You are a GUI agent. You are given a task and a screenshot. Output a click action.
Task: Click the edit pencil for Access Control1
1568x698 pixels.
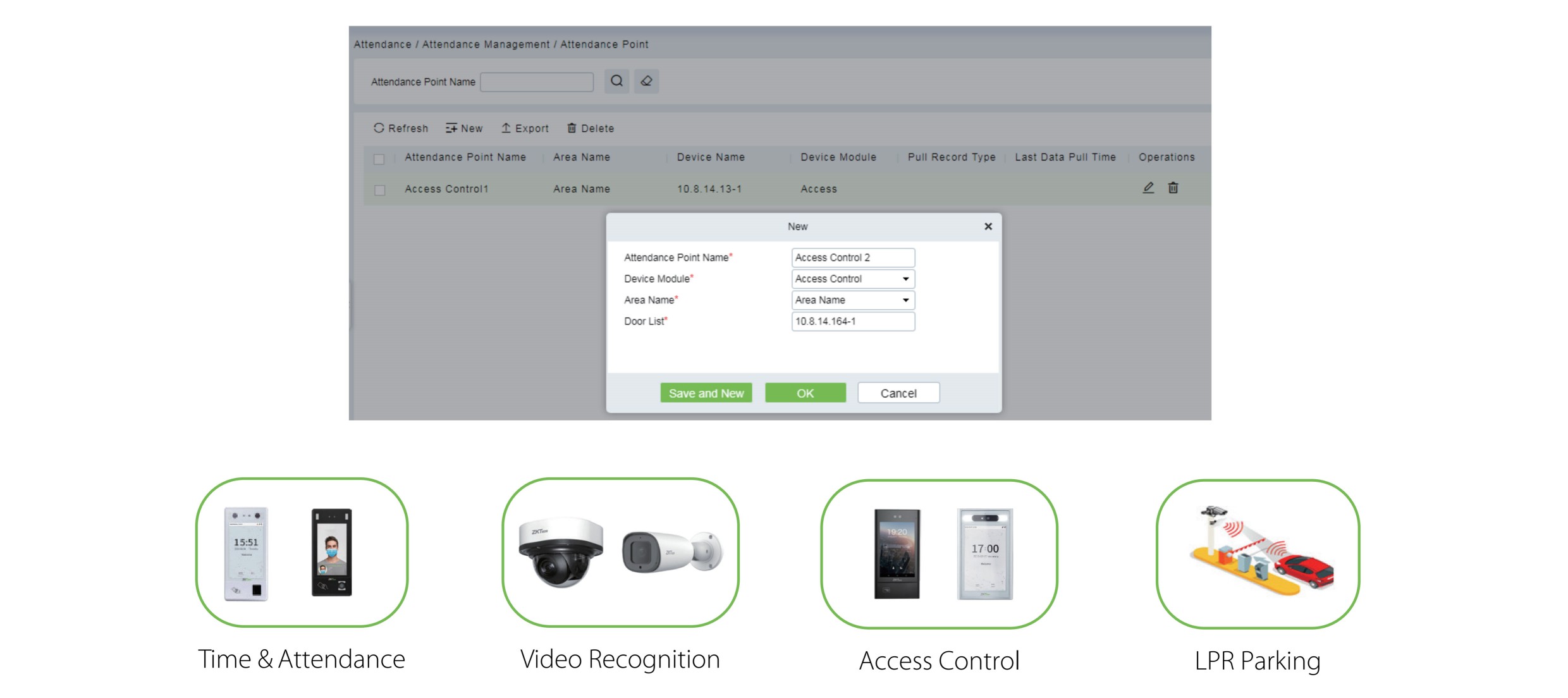(x=1148, y=188)
